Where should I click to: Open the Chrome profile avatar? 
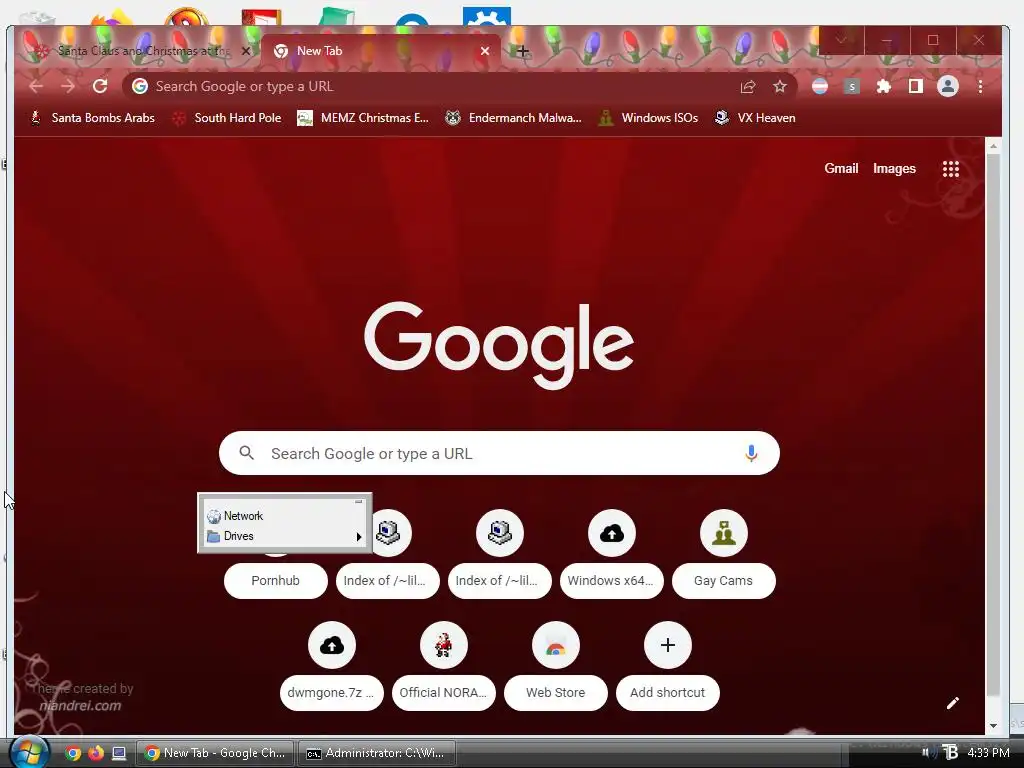(x=948, y=86)
